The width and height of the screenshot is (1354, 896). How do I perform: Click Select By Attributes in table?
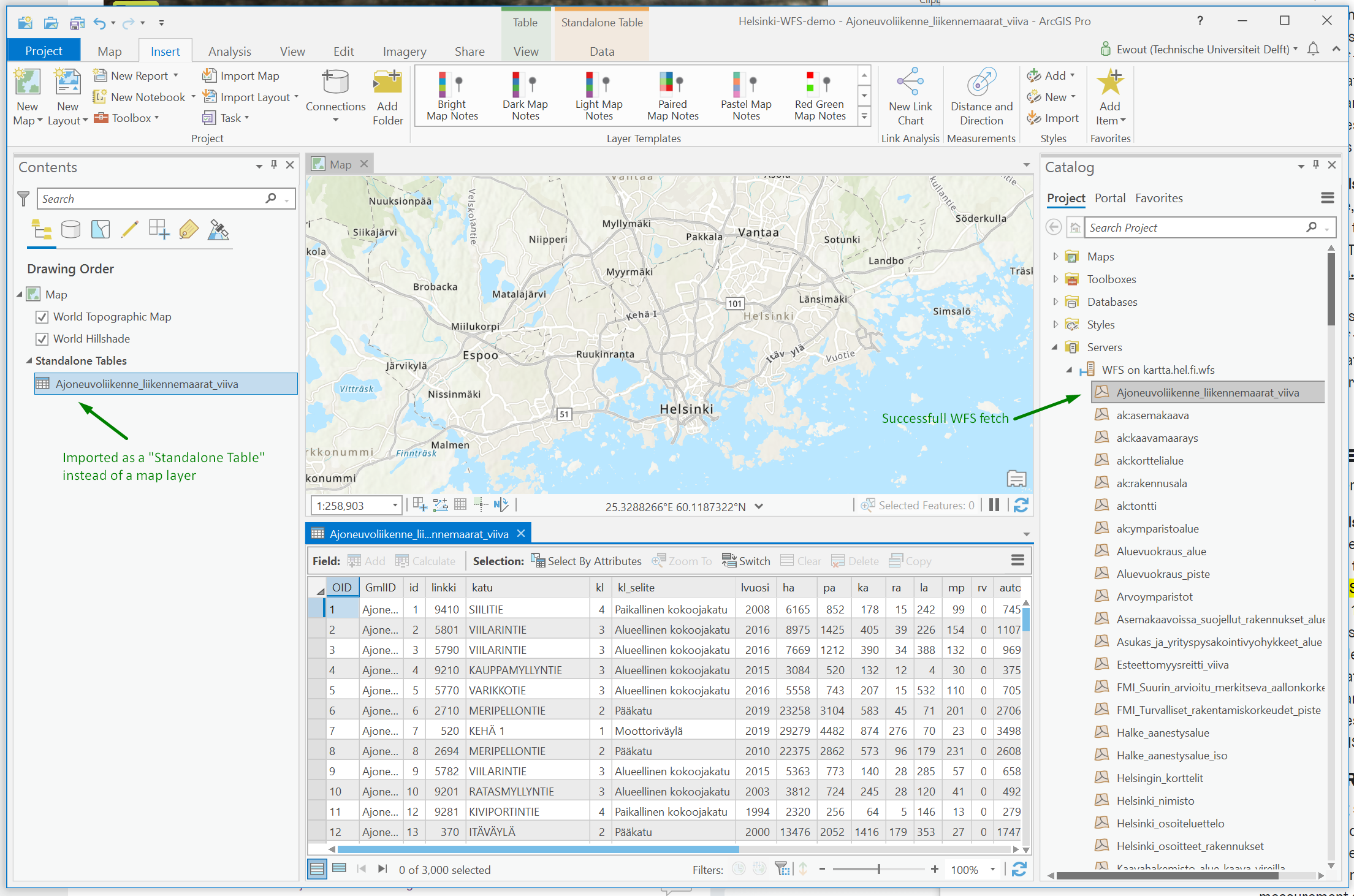586,561
